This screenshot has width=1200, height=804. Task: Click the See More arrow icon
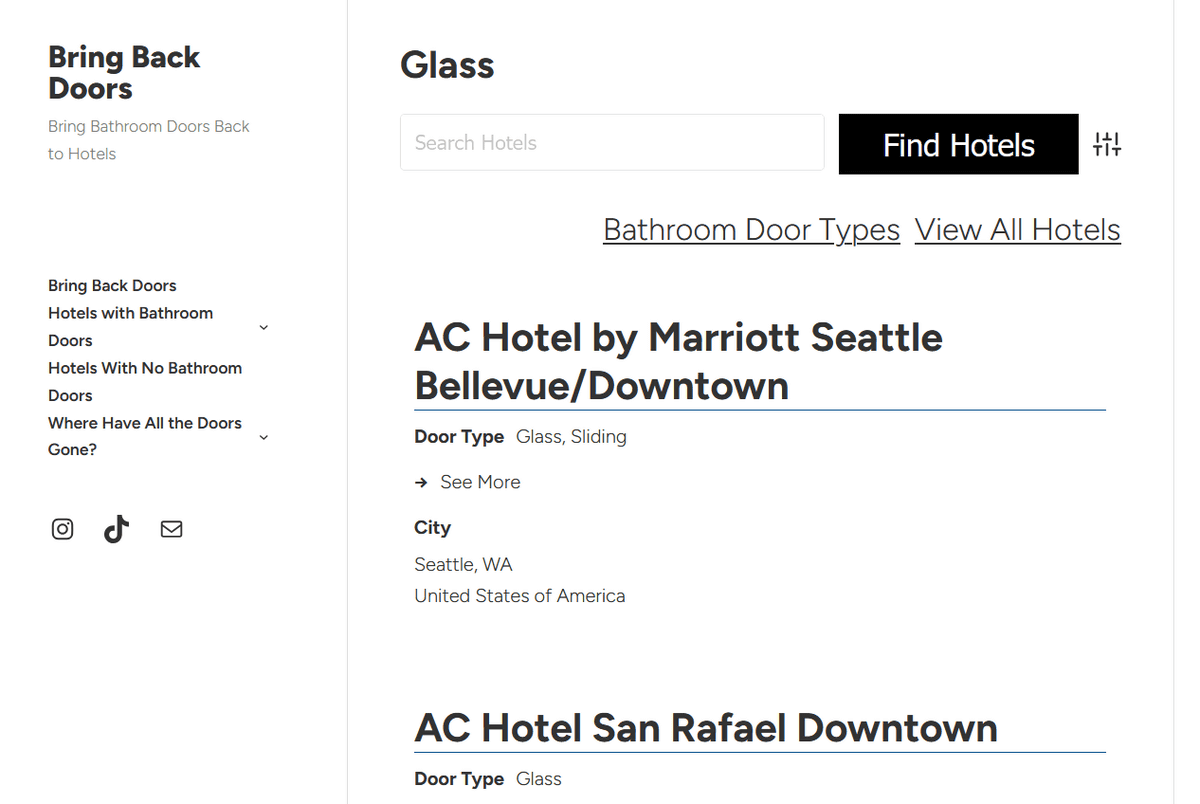click(421, 482)
